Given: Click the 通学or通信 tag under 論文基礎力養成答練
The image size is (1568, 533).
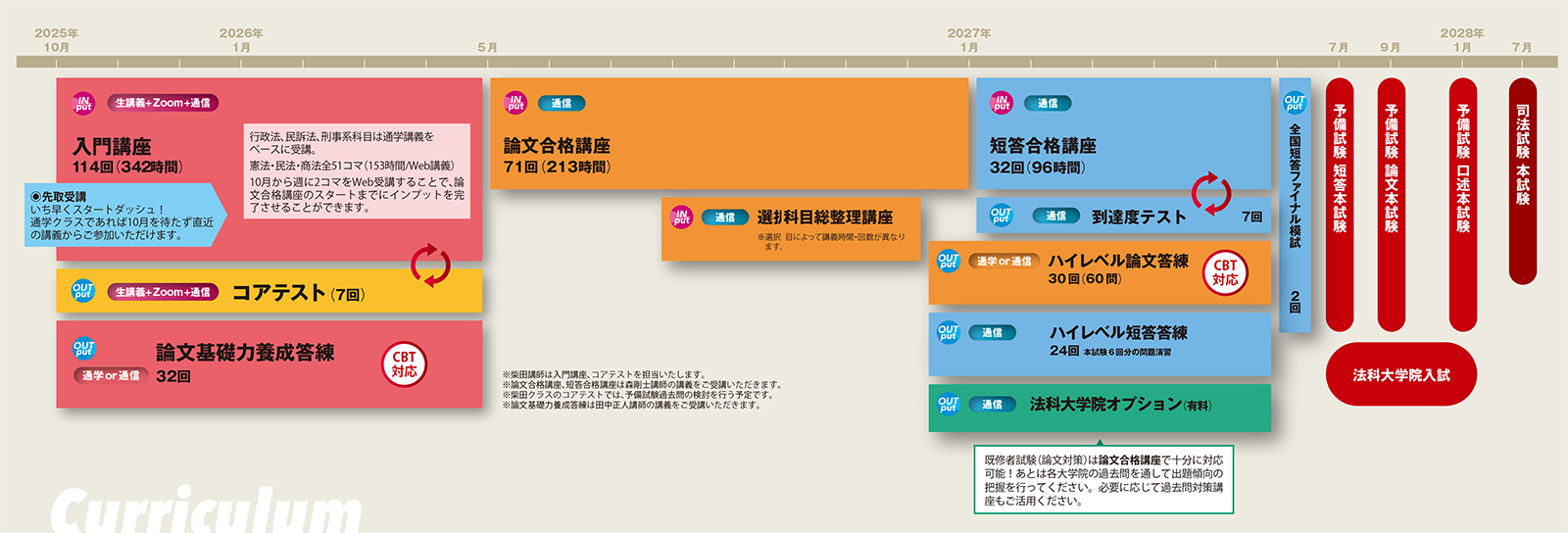Looking at the screenshot, I should (110, 375).
